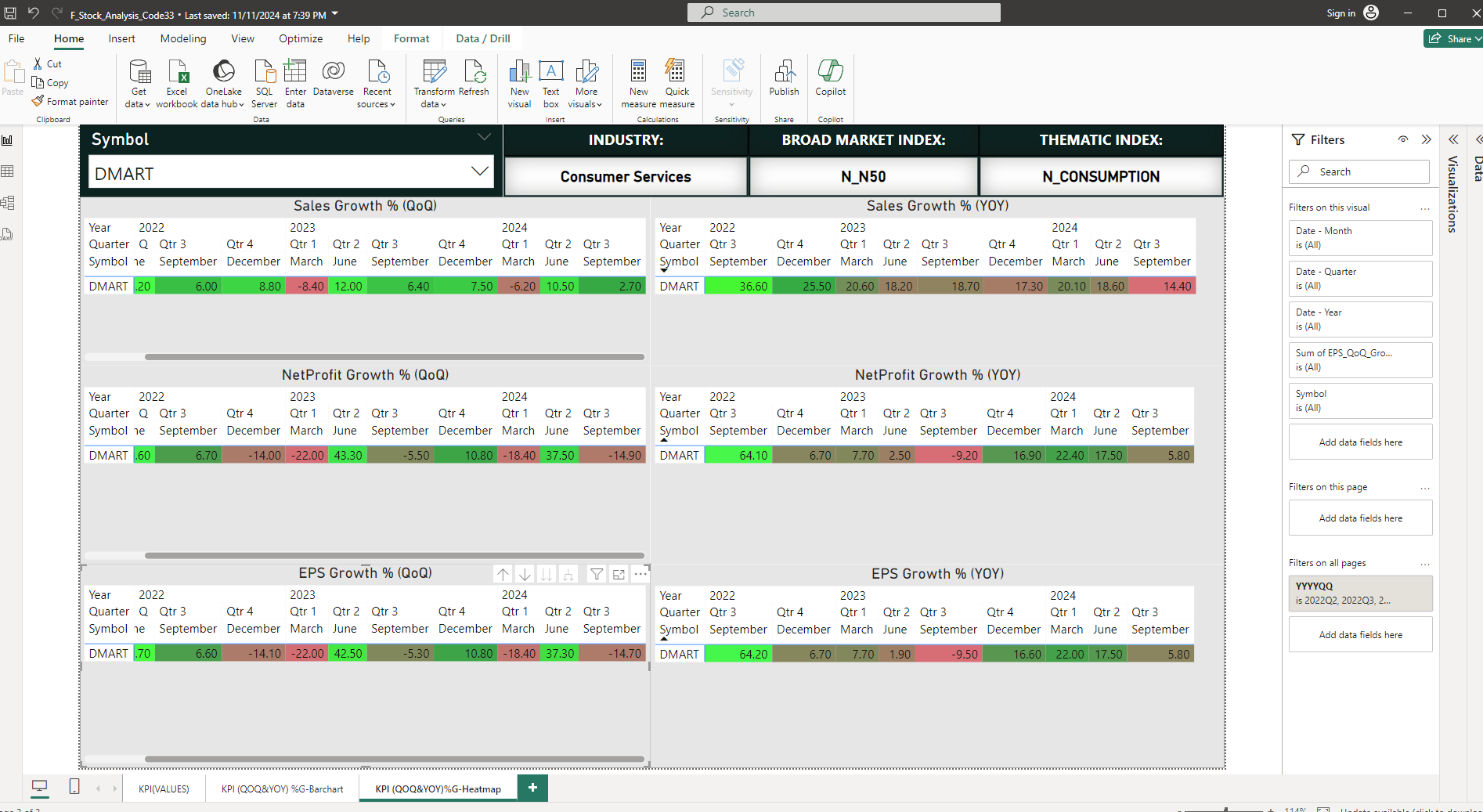Open Data / Drill ribbon tab
Image resolution: width=1483 pixels, height=812 pixels.
point(483,38)
